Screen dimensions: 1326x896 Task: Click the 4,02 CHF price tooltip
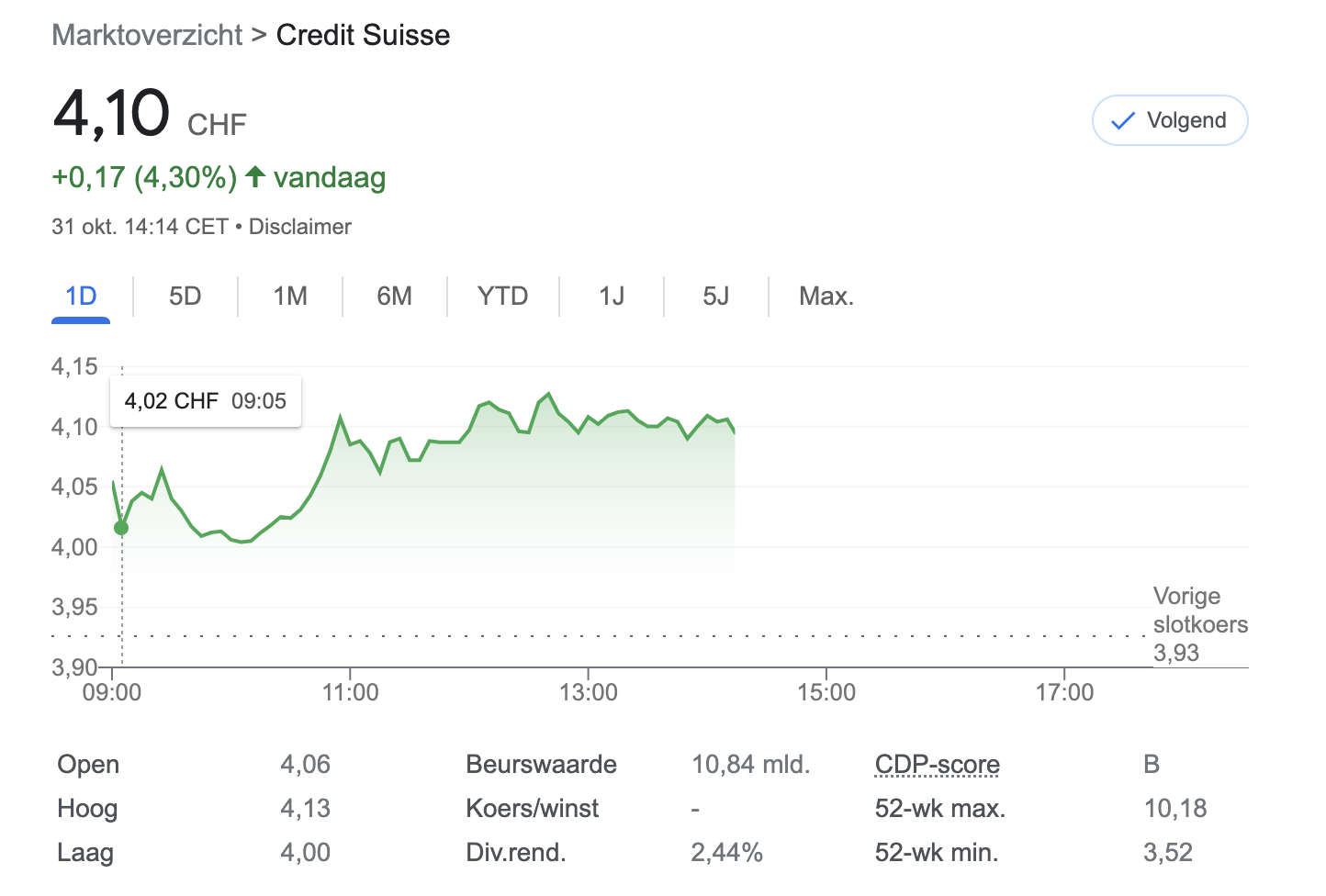pos(205,401)
